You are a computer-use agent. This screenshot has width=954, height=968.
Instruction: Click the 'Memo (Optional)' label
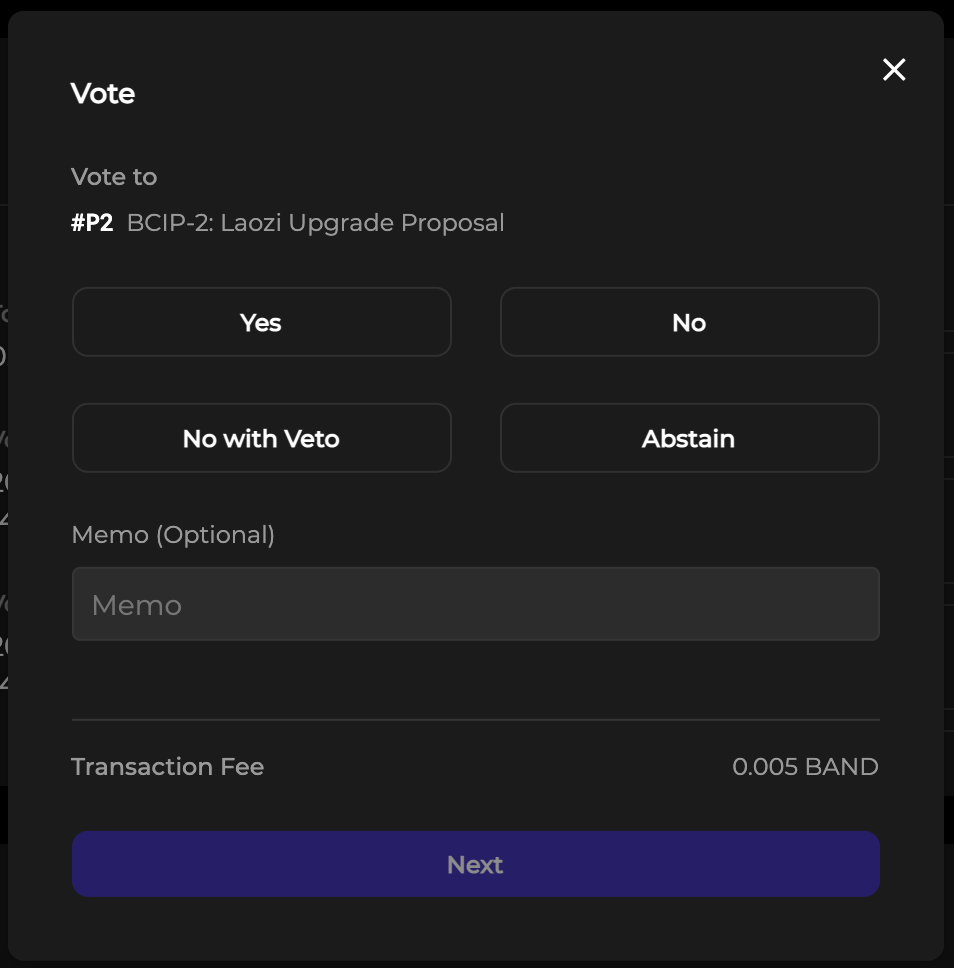pos(173,535)
